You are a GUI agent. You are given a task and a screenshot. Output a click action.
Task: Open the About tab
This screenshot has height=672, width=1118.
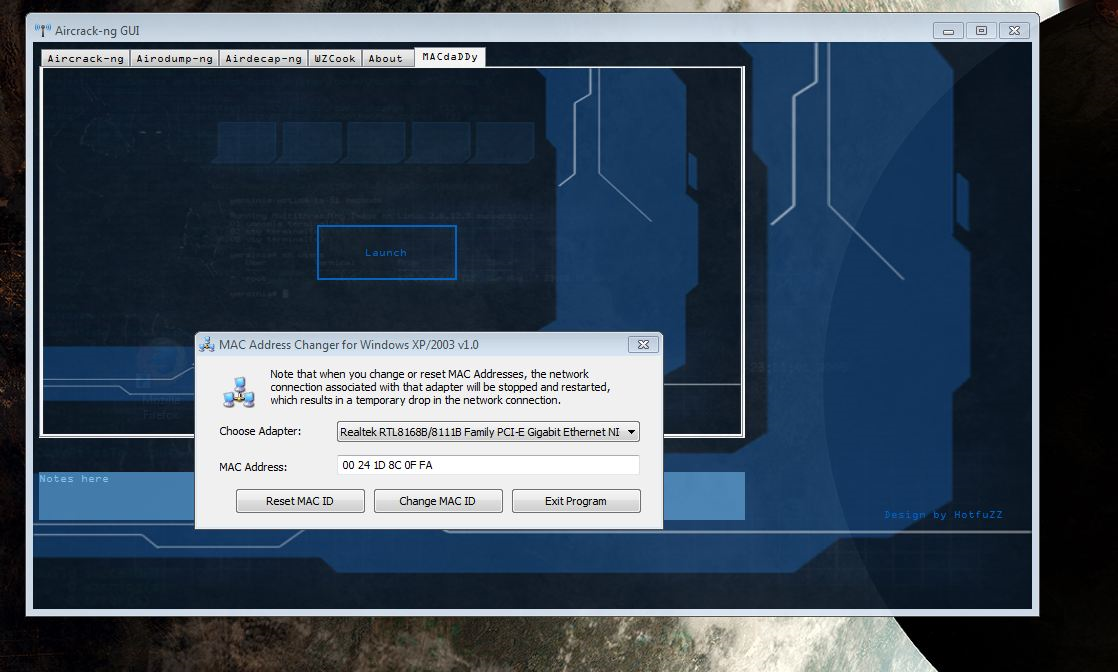pyautogui.click(x=386, y=58)
